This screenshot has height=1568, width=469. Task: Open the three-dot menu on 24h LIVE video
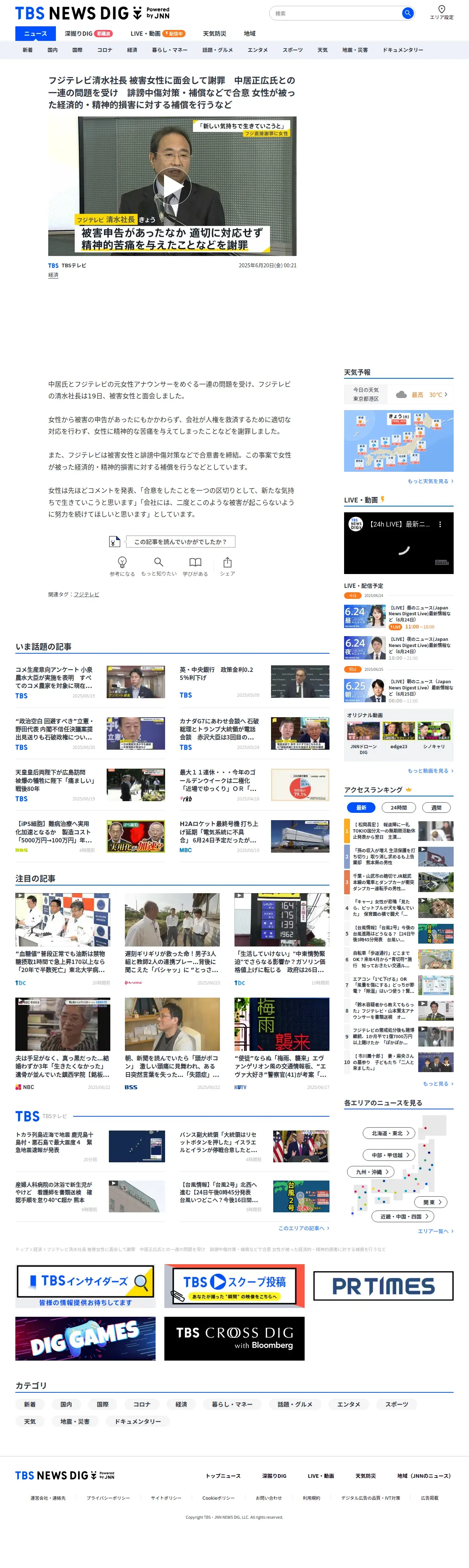pos(441,524)
